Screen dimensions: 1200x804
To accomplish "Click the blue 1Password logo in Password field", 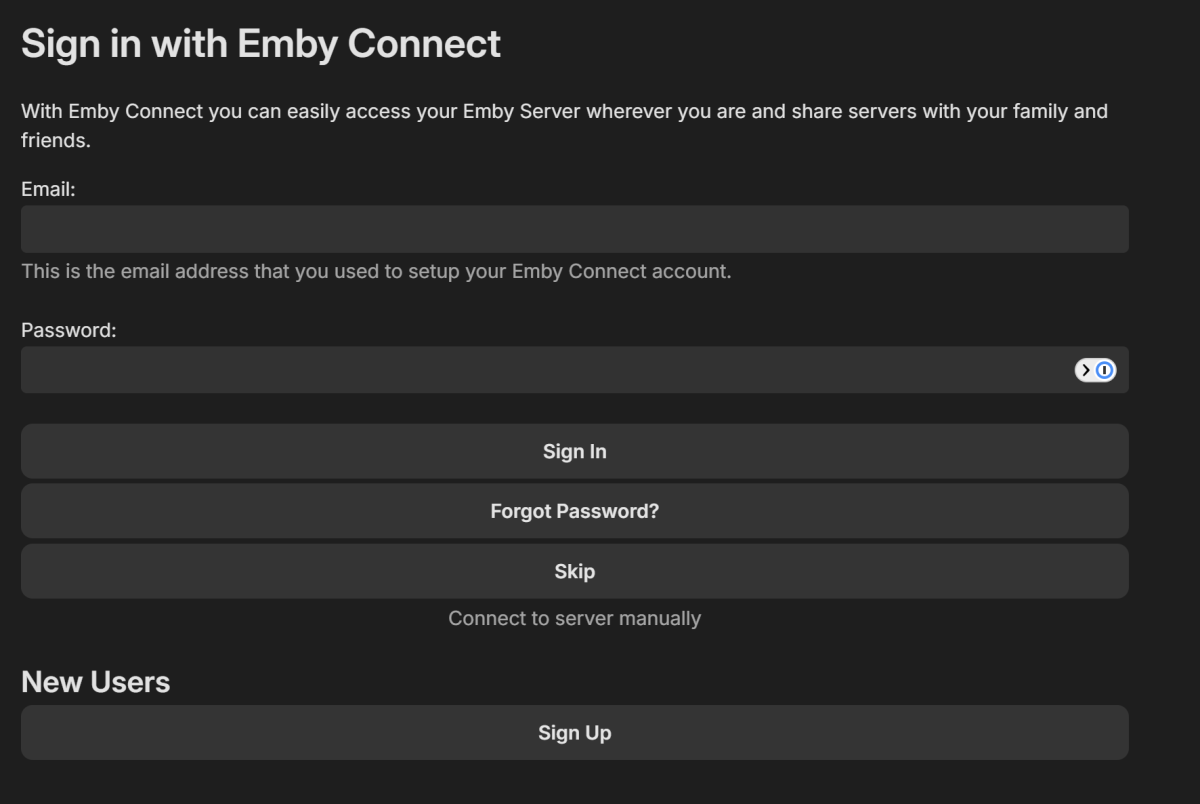I will coord(1104,370).
